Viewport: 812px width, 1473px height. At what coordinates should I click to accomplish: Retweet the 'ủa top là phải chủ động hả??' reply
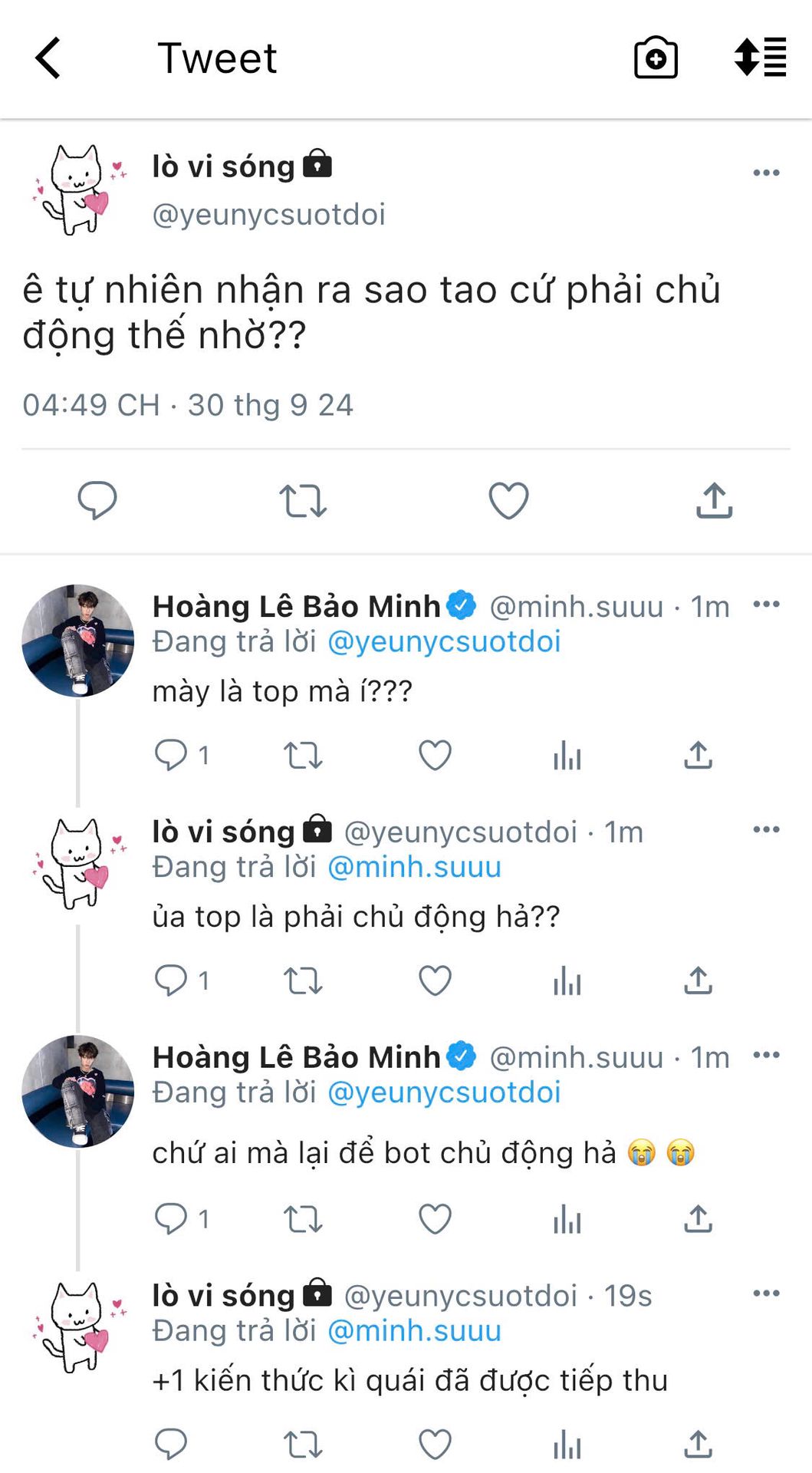coord(303,980)
